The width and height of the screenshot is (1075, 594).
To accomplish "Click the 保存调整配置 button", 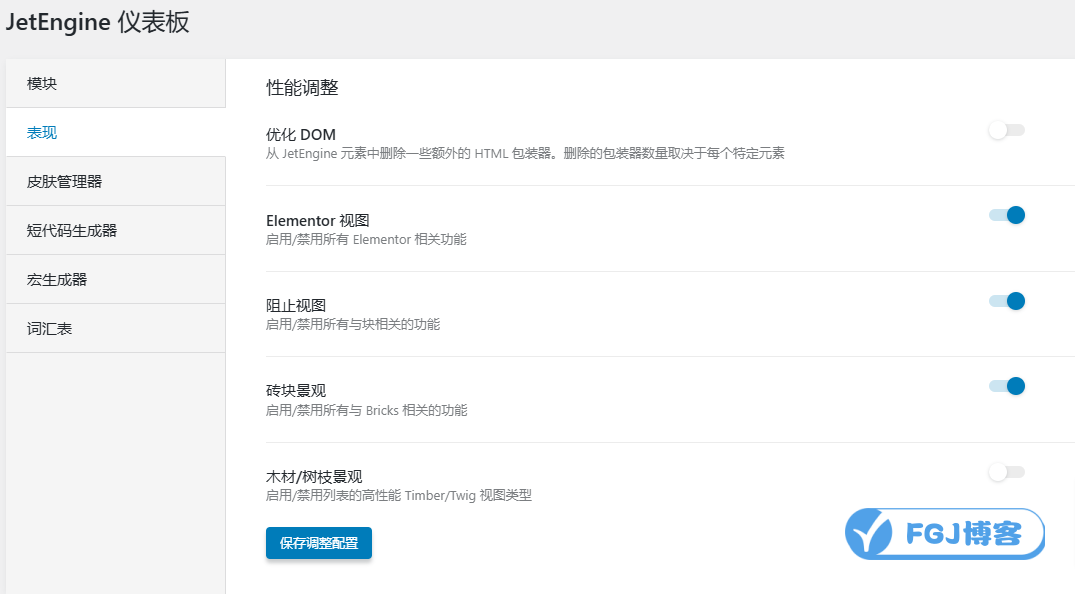I will (x=319, y=543).
